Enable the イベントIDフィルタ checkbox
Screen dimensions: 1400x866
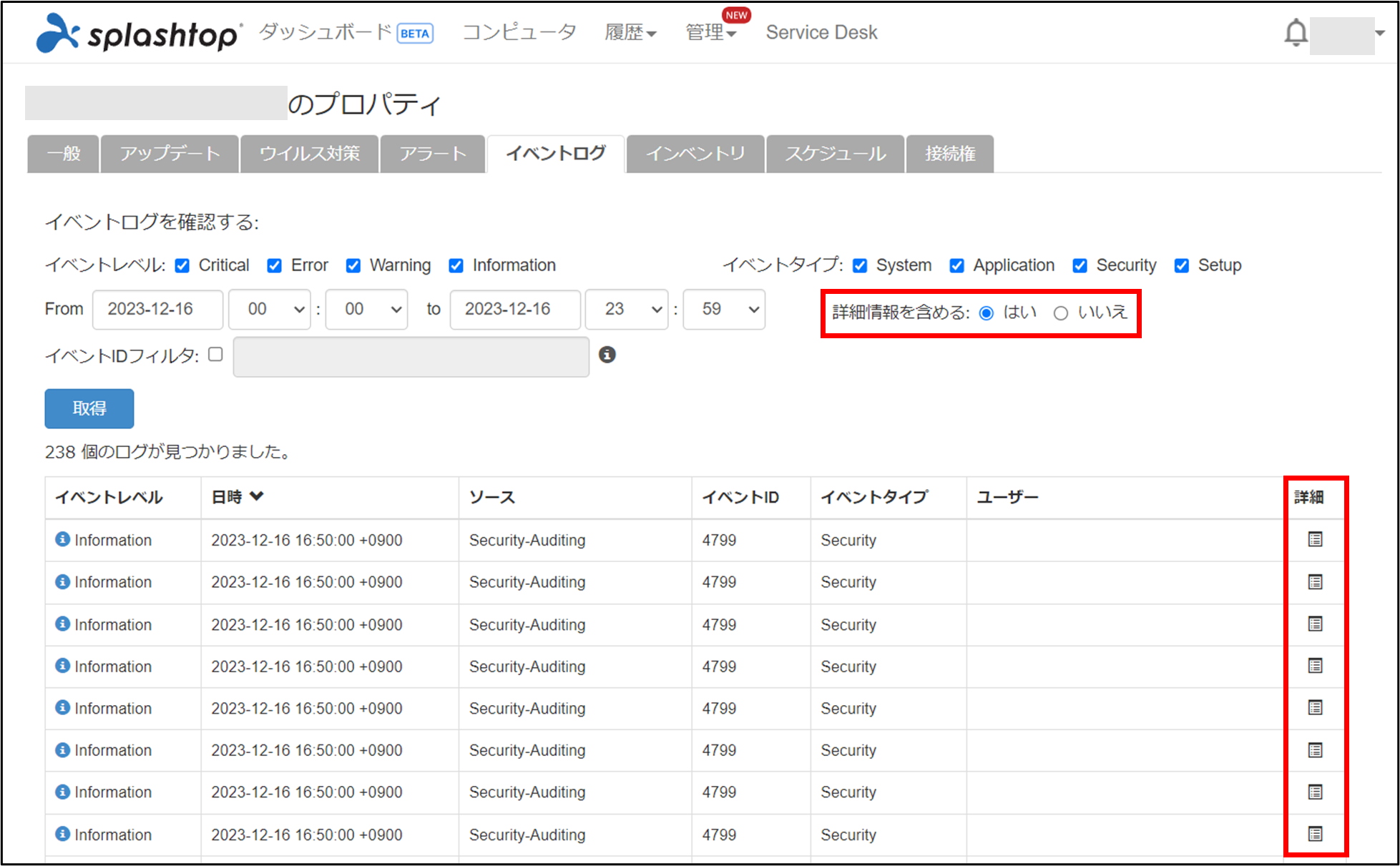pyautogui.click(x=215, y=354)
